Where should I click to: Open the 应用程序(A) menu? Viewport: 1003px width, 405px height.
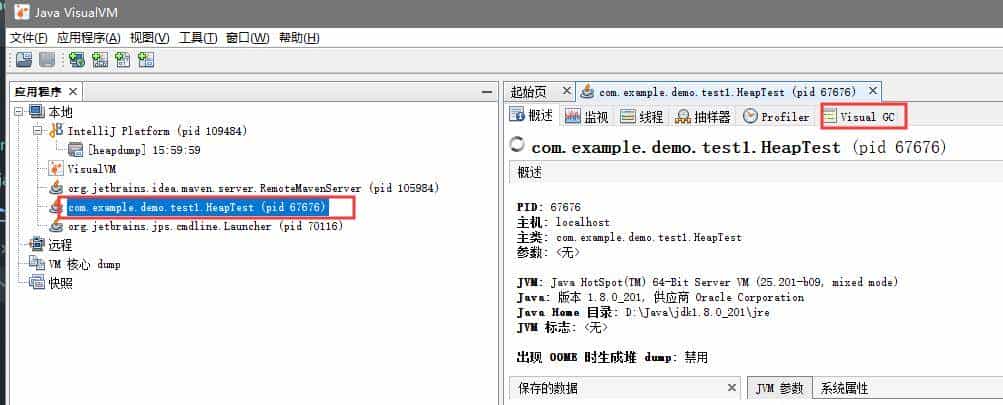pyautogui.click(x=89, y=38)
